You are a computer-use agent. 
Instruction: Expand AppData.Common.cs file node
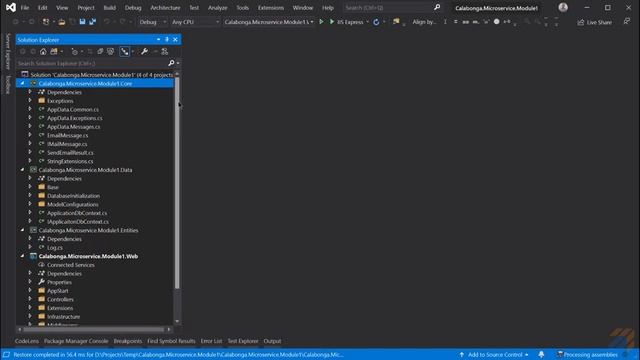tap(30, 109)
